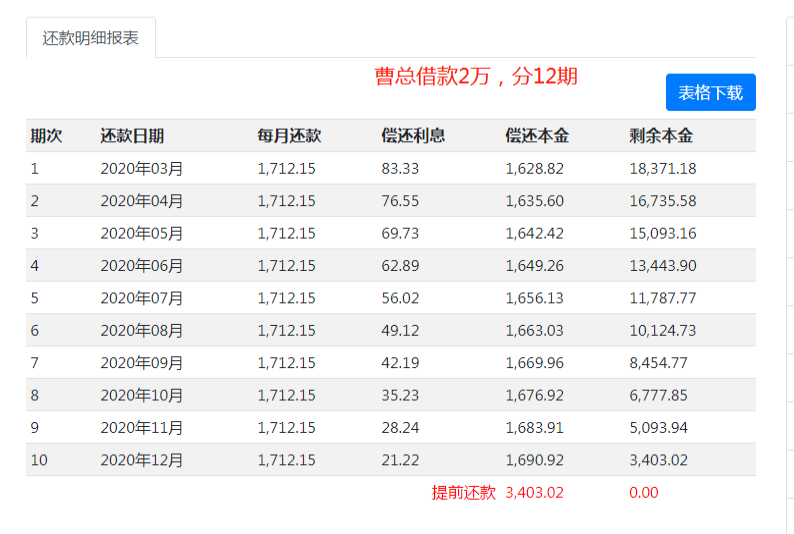Select the 期次 column header

(46, 136)
